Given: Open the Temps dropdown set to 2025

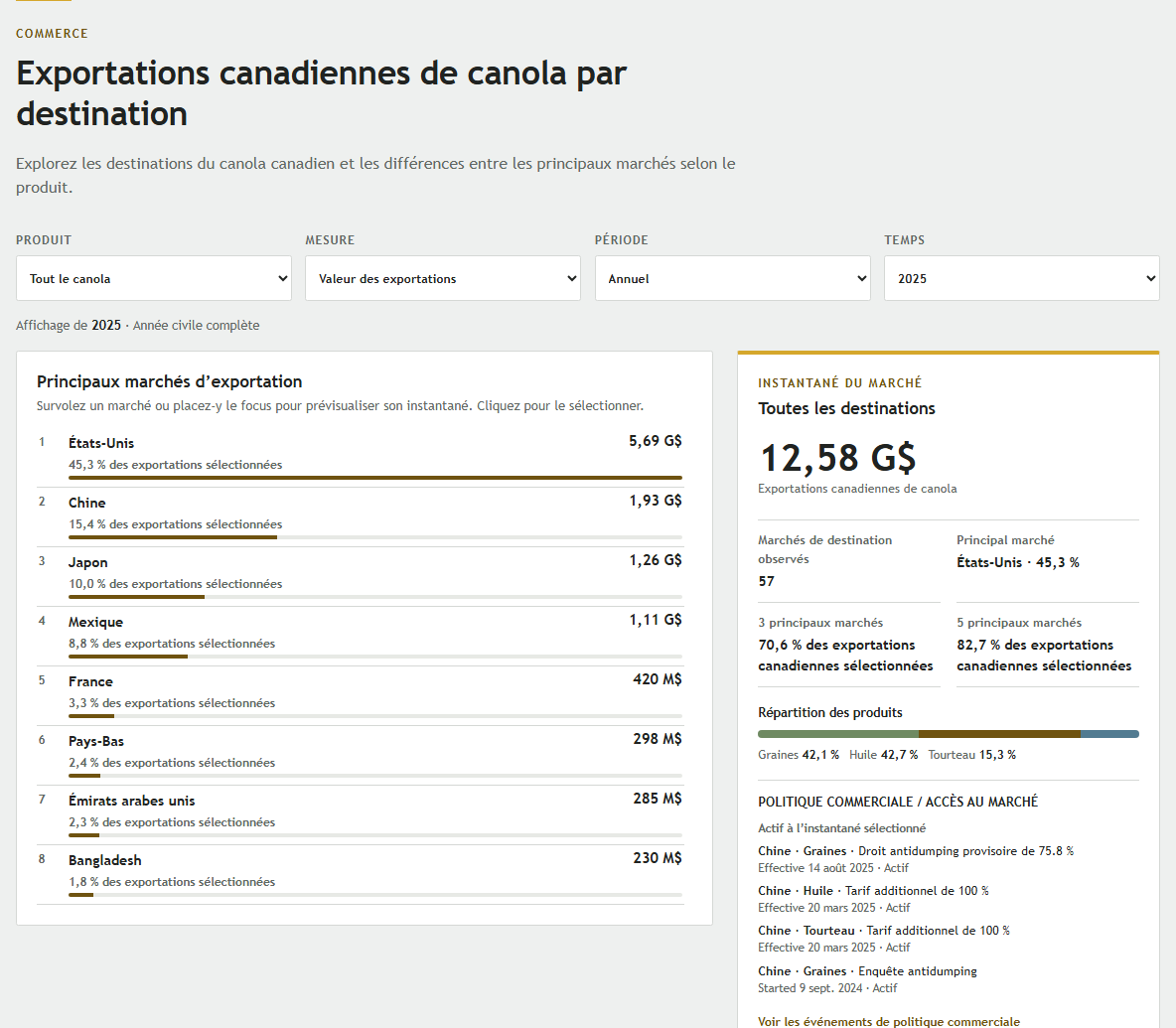Looking at the screenshot, I should (x=1021, y=278).
